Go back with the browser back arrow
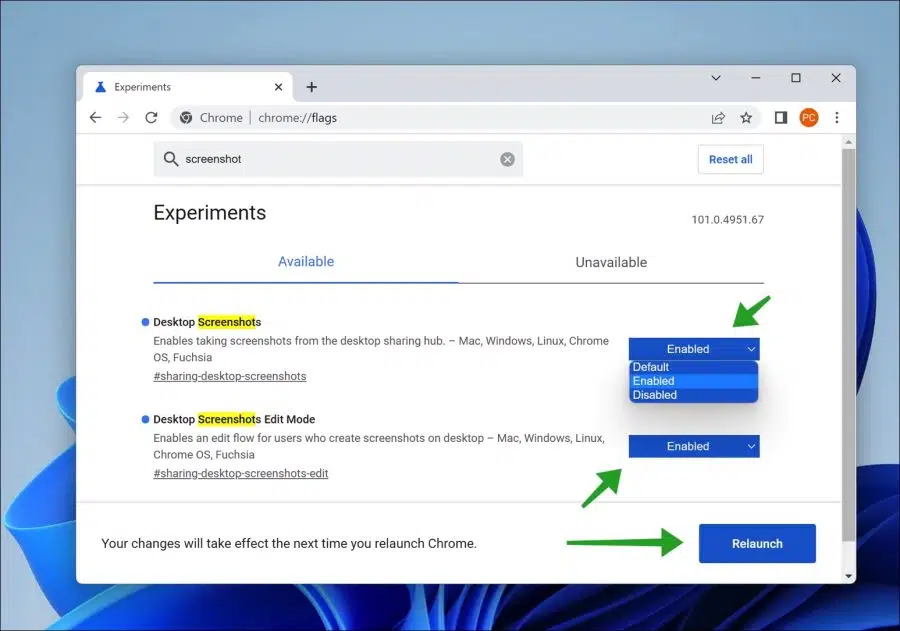Image resolution: width=900 pixels, height=631 pixels. (95, 118)
